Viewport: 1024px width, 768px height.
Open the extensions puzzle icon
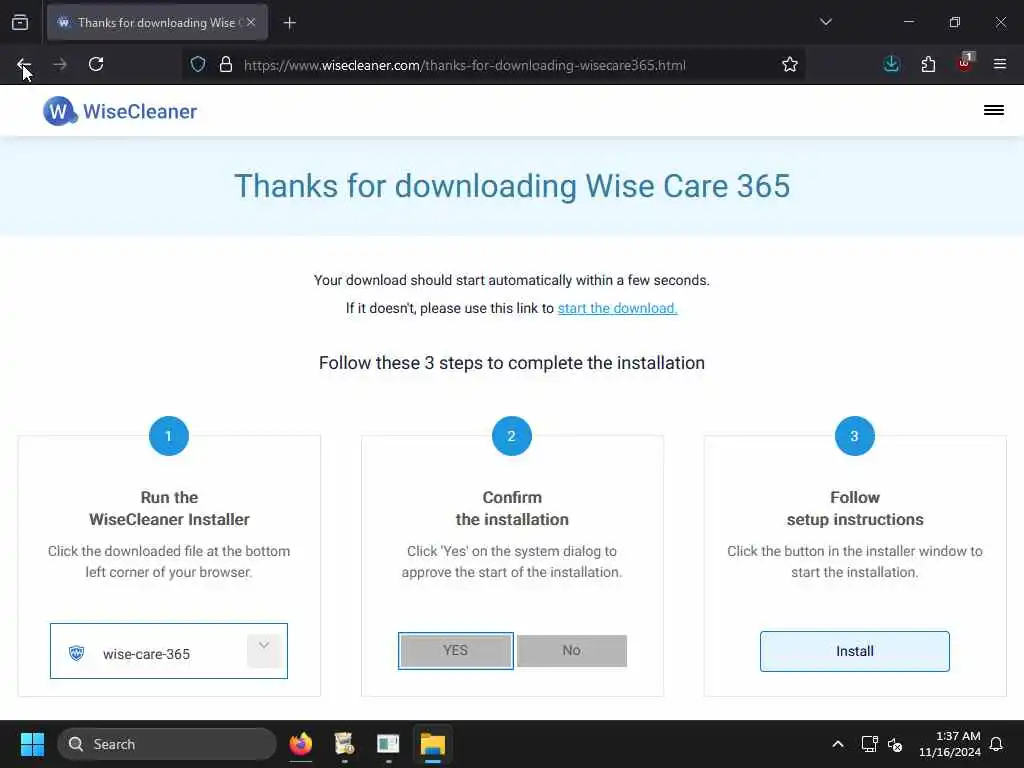click(x=928, y=64)
